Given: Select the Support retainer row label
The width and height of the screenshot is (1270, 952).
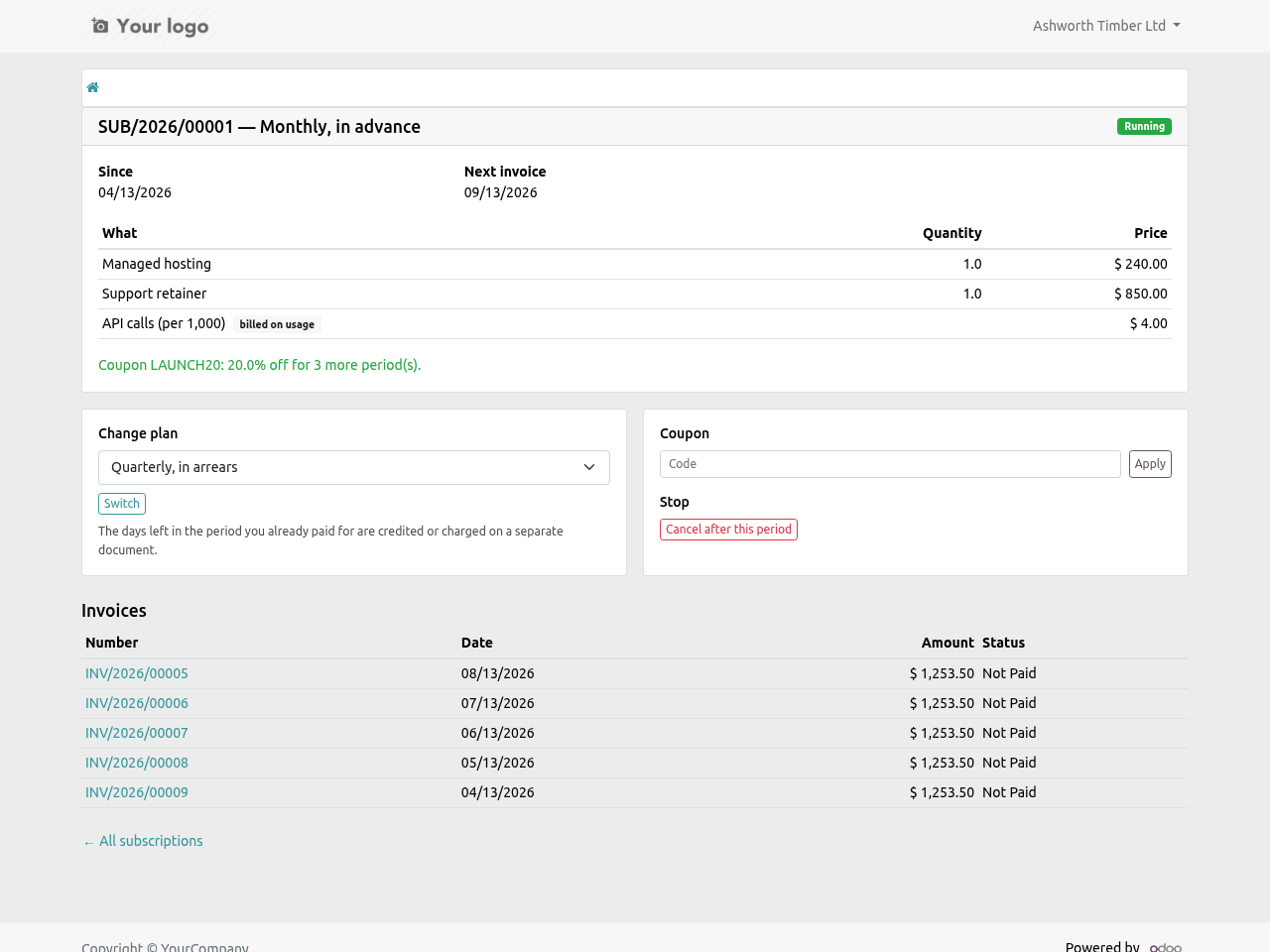Looking at the screenshot, I should coord(155,294).
